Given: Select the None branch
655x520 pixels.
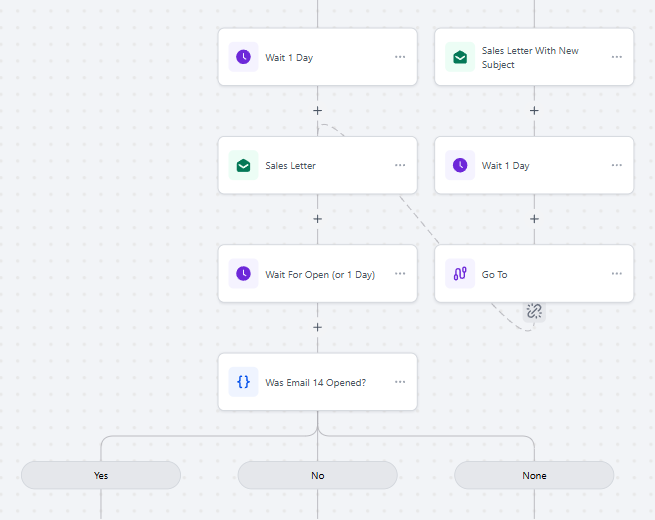Looking at the screenshot, I should pyautogui.click(x=534, y=475).
